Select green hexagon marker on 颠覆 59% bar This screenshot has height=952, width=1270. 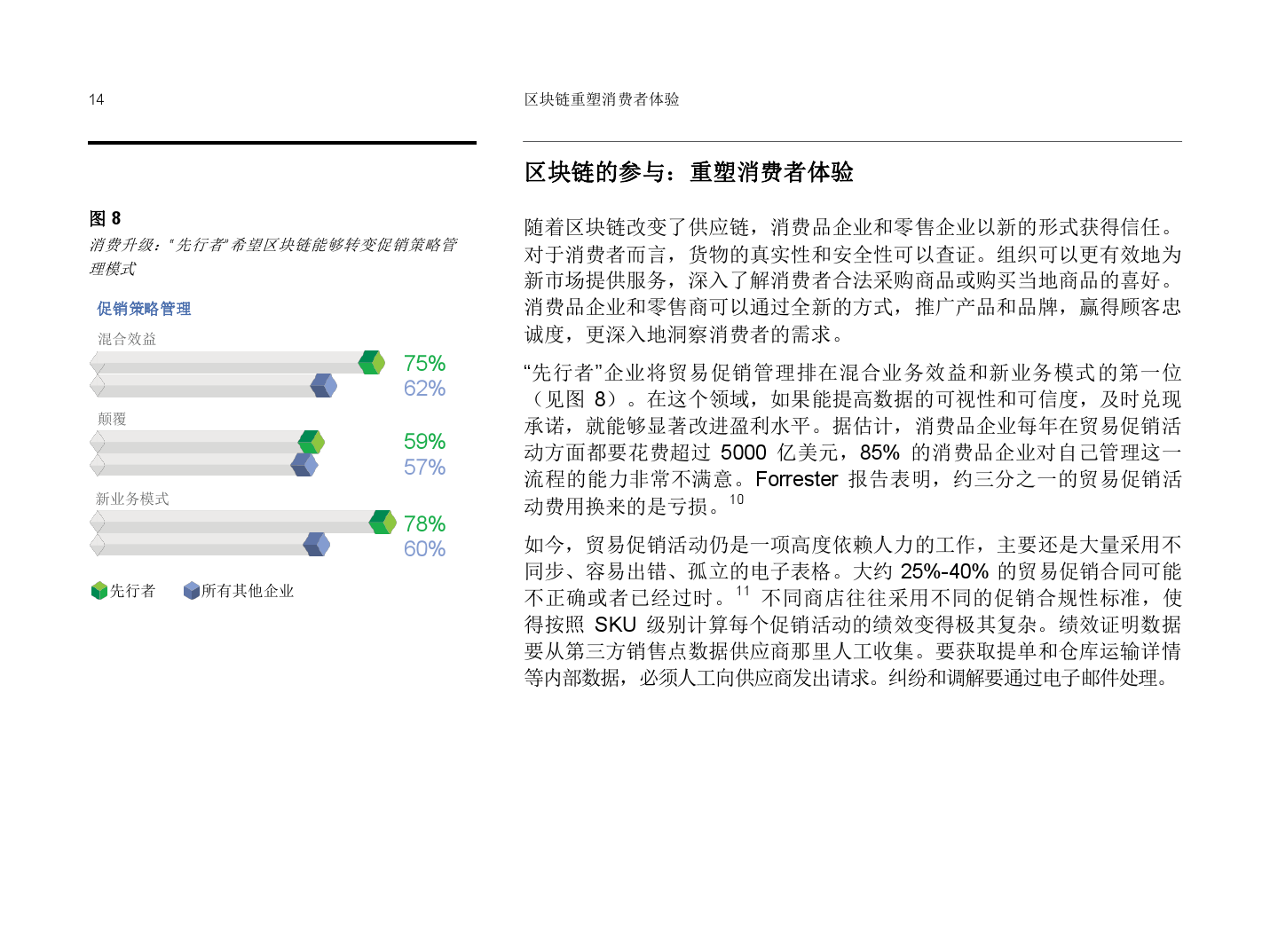(x=312, y=442)
